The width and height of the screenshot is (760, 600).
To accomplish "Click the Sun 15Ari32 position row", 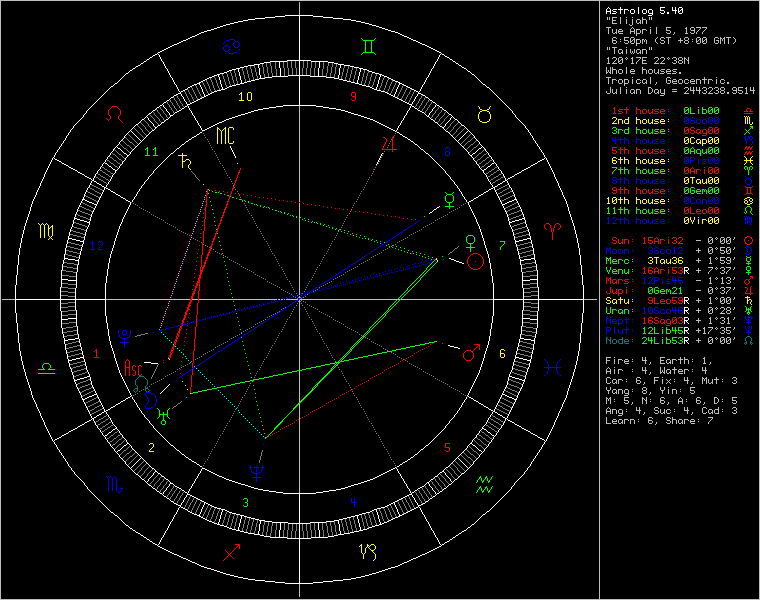I will coord(681,241).
